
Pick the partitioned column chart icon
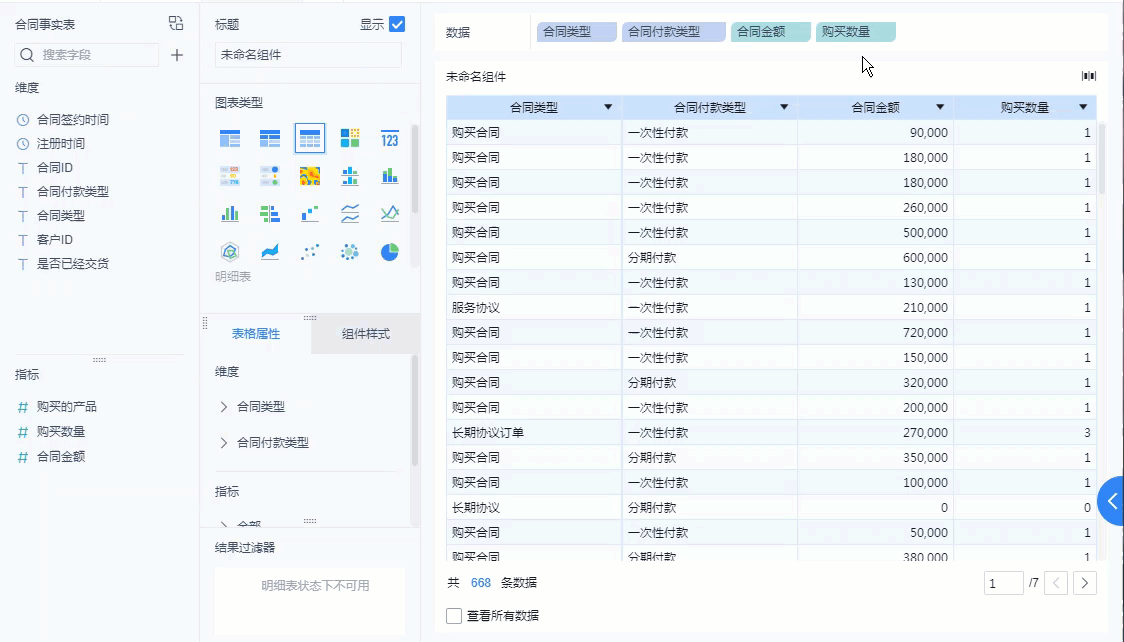pyautogui.click(x=350, y=176)
